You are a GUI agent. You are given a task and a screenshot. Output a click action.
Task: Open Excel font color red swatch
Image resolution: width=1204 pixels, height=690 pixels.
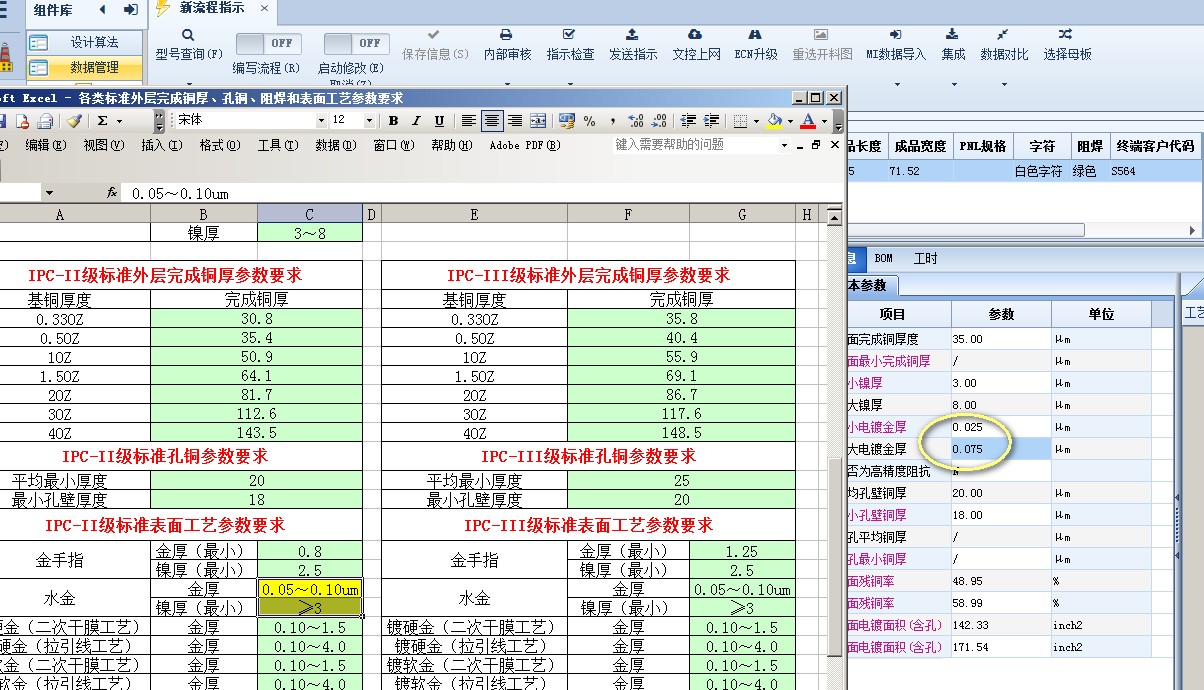[x=808, y=121]
